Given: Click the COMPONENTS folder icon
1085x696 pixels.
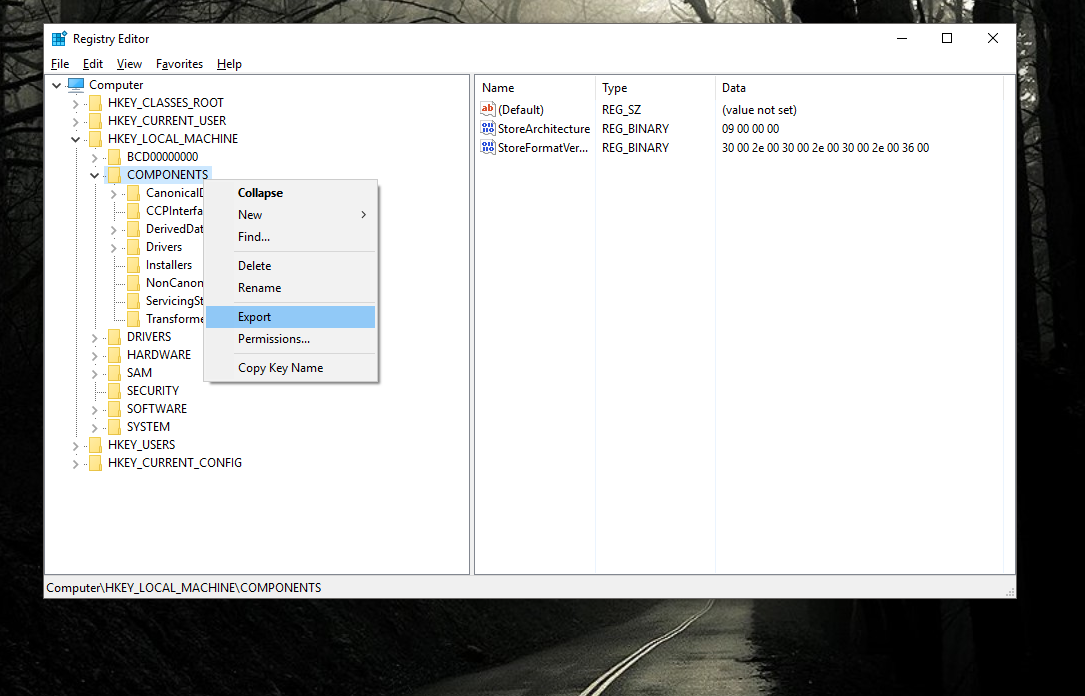Looking at the screenshot, I should 115,175.
